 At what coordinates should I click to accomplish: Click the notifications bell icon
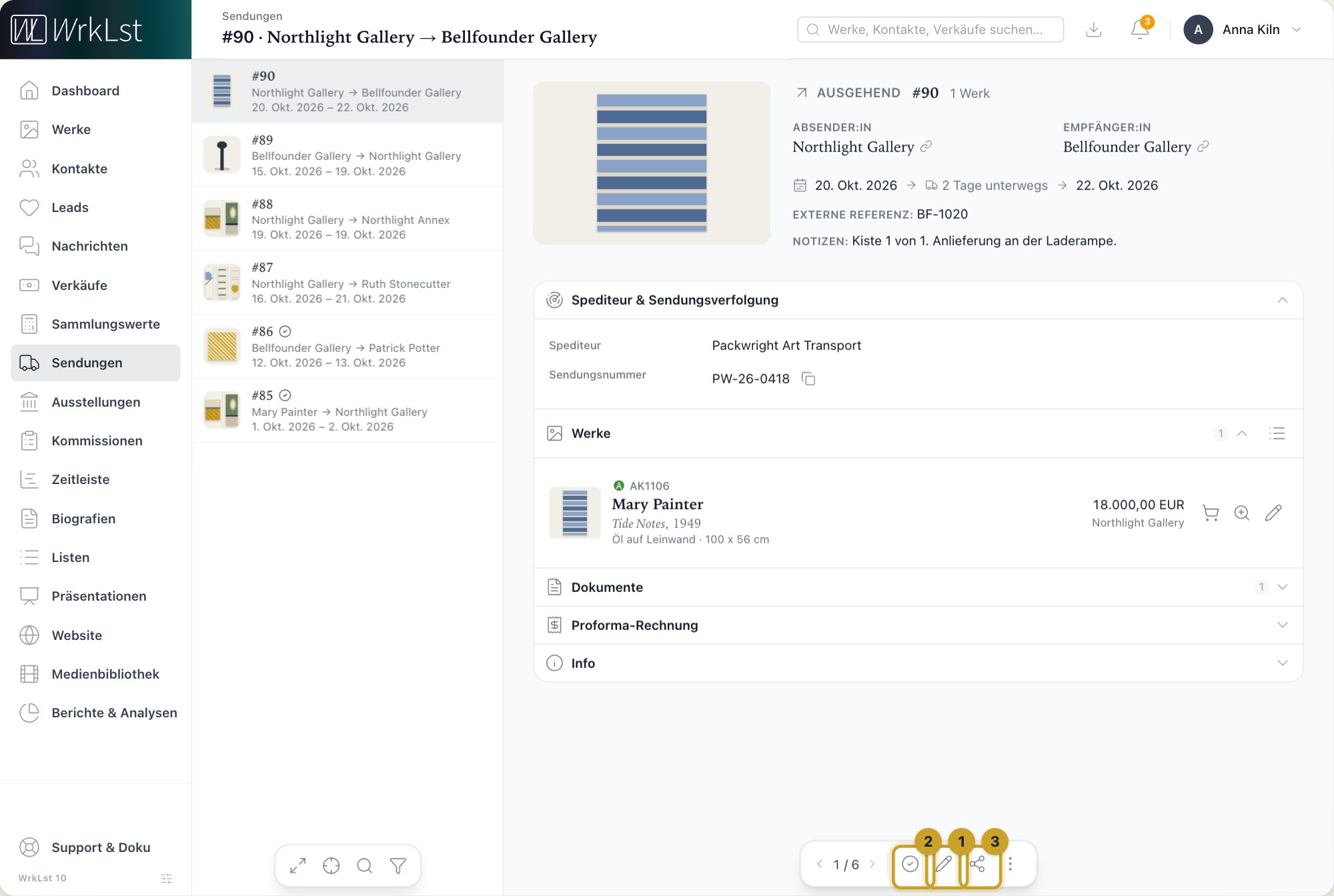pos(1140,29)
